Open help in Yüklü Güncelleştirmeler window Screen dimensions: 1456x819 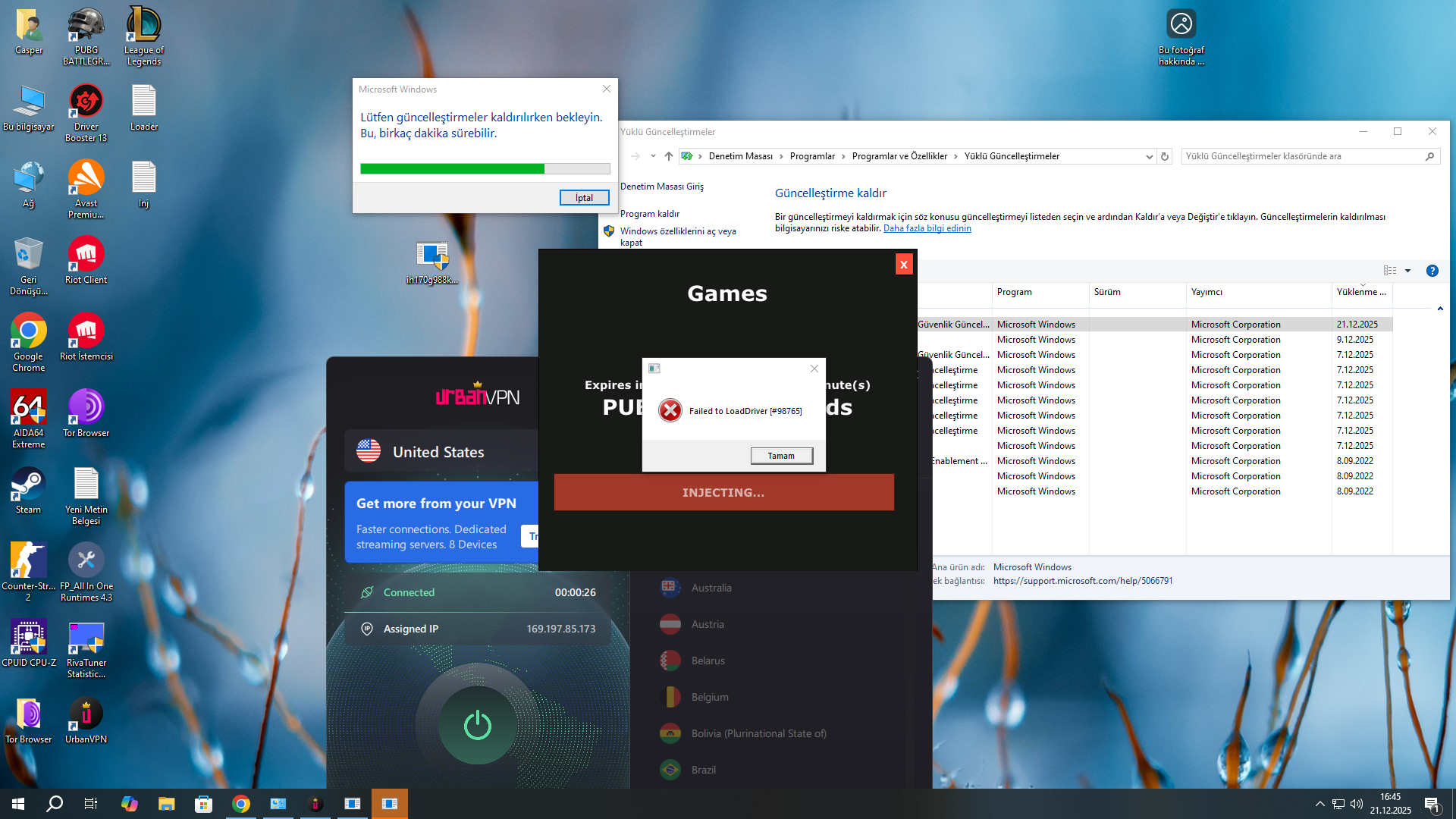[1432, 271]
